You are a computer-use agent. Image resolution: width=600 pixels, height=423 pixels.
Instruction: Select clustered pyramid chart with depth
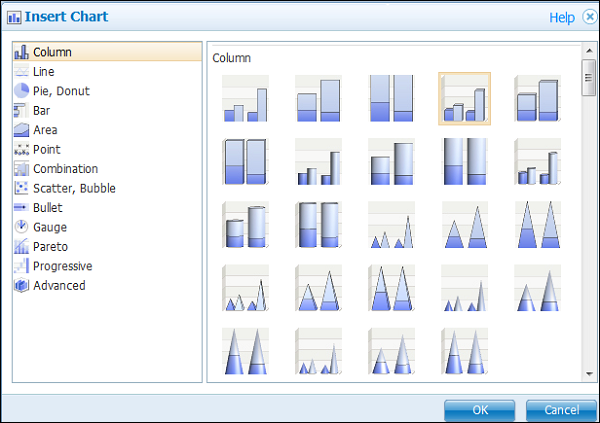(245, 288)
